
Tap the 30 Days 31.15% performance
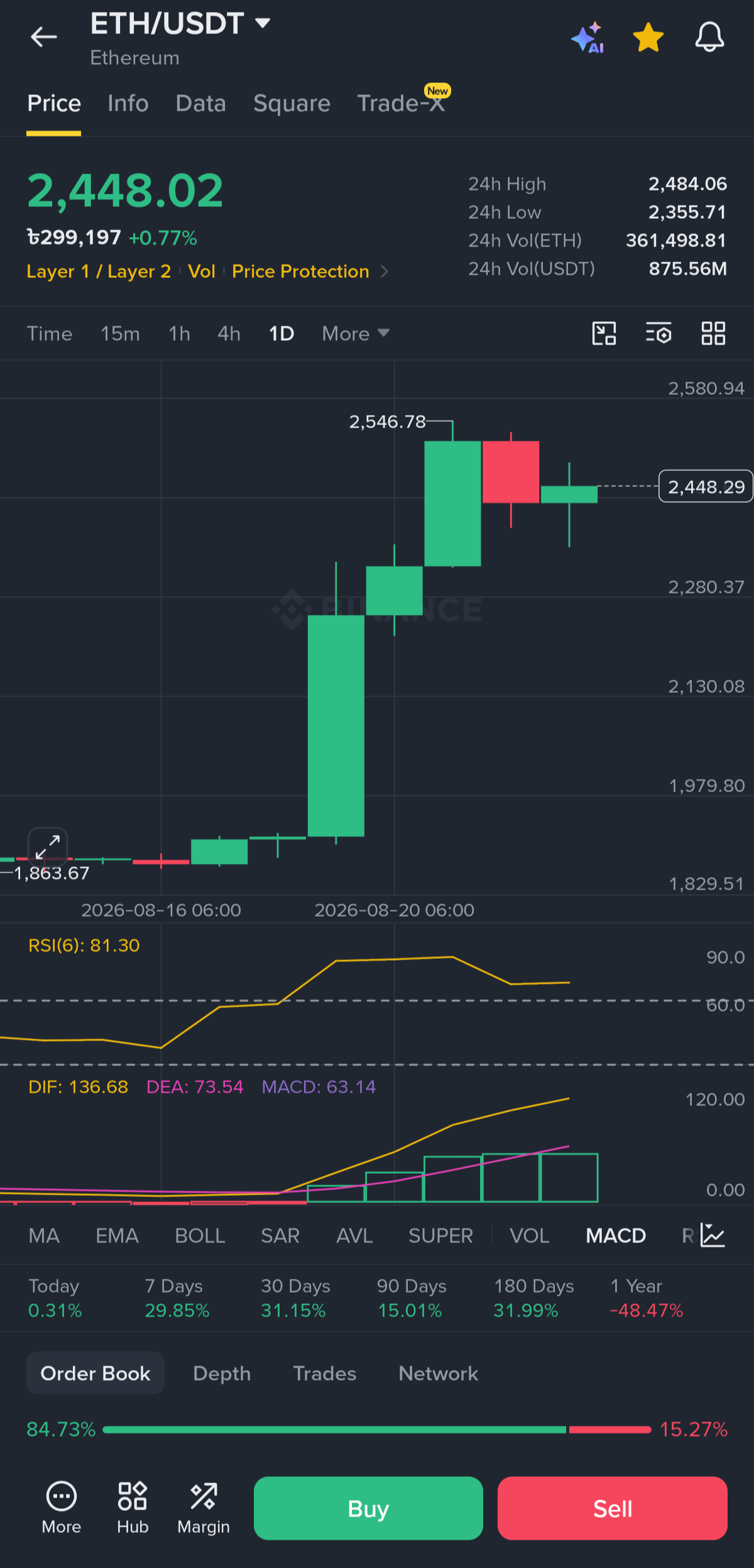[x=295, y=1298]
